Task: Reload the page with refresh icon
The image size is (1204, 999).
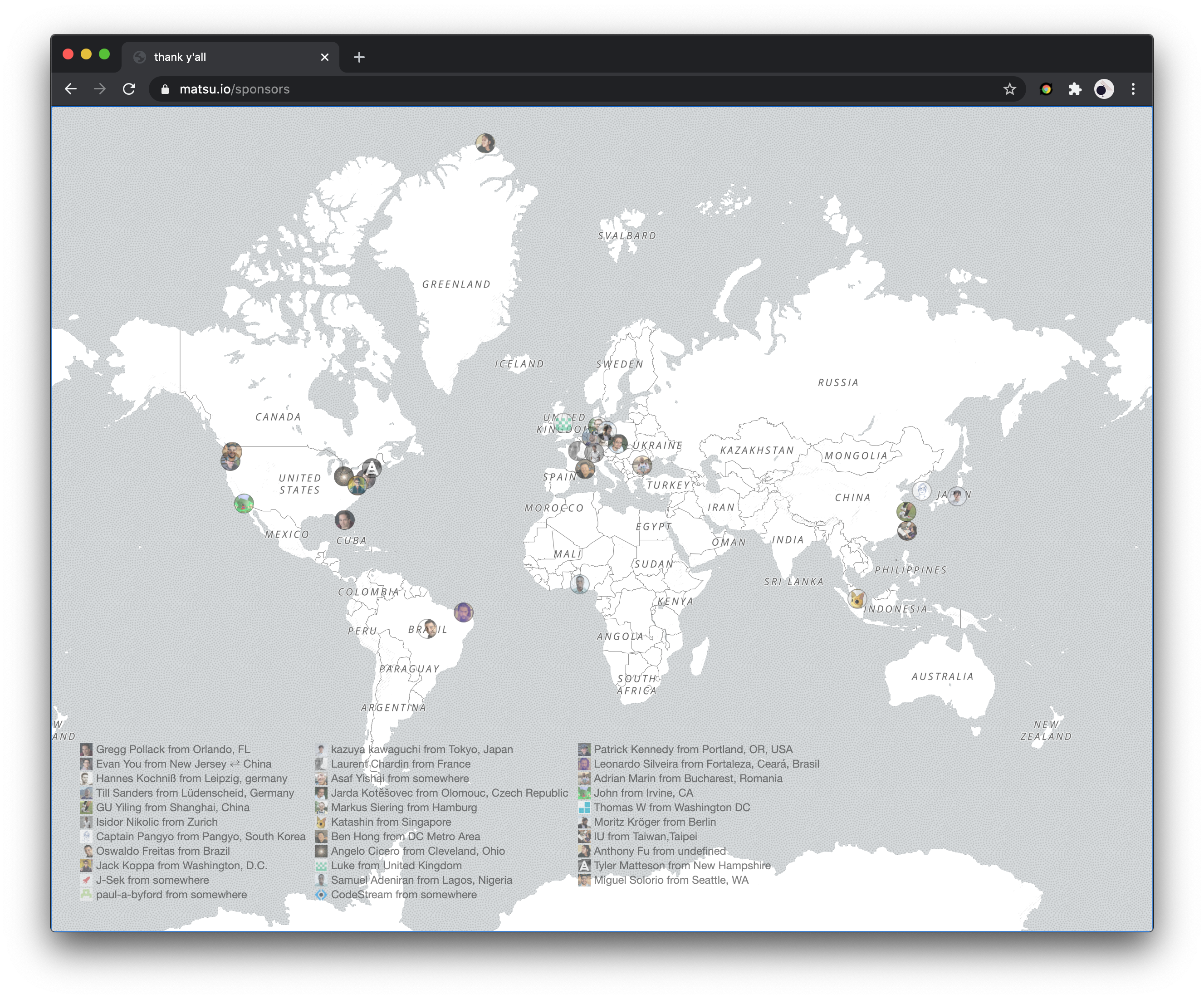Action: click(x=129, y=89)
